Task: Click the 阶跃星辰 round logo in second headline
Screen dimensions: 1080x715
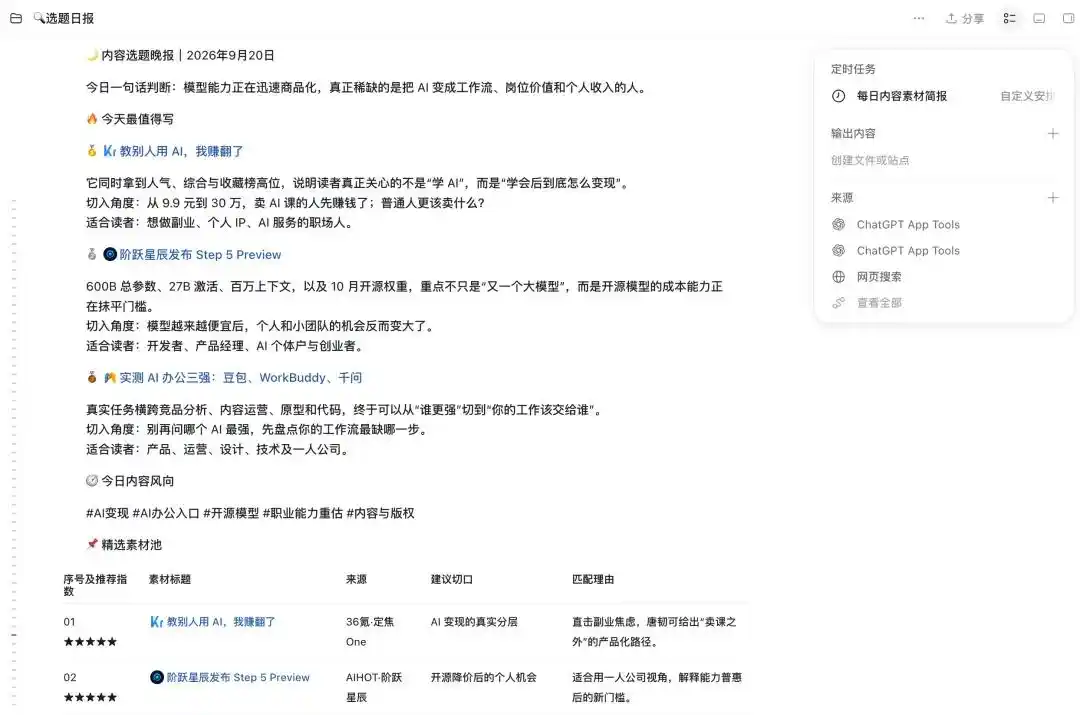Action: click(x=110, y=255)
